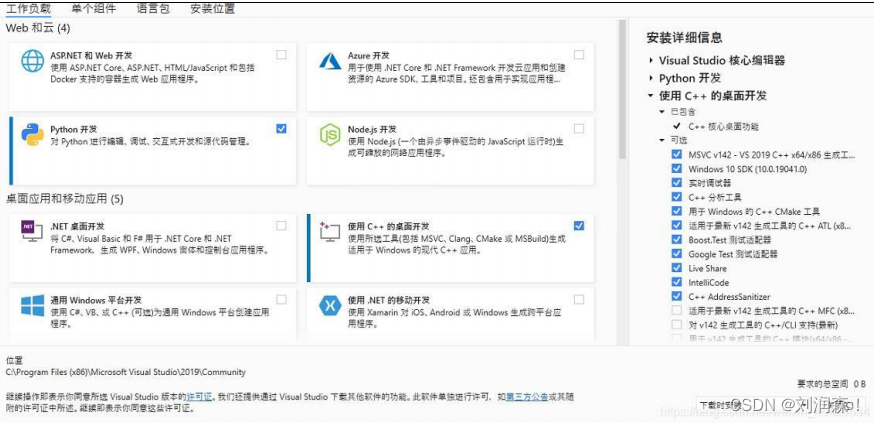Enable the 使用 .NET 的移动开发 checkbox
This screenshot has height=423, width=874.
(579, 300)
